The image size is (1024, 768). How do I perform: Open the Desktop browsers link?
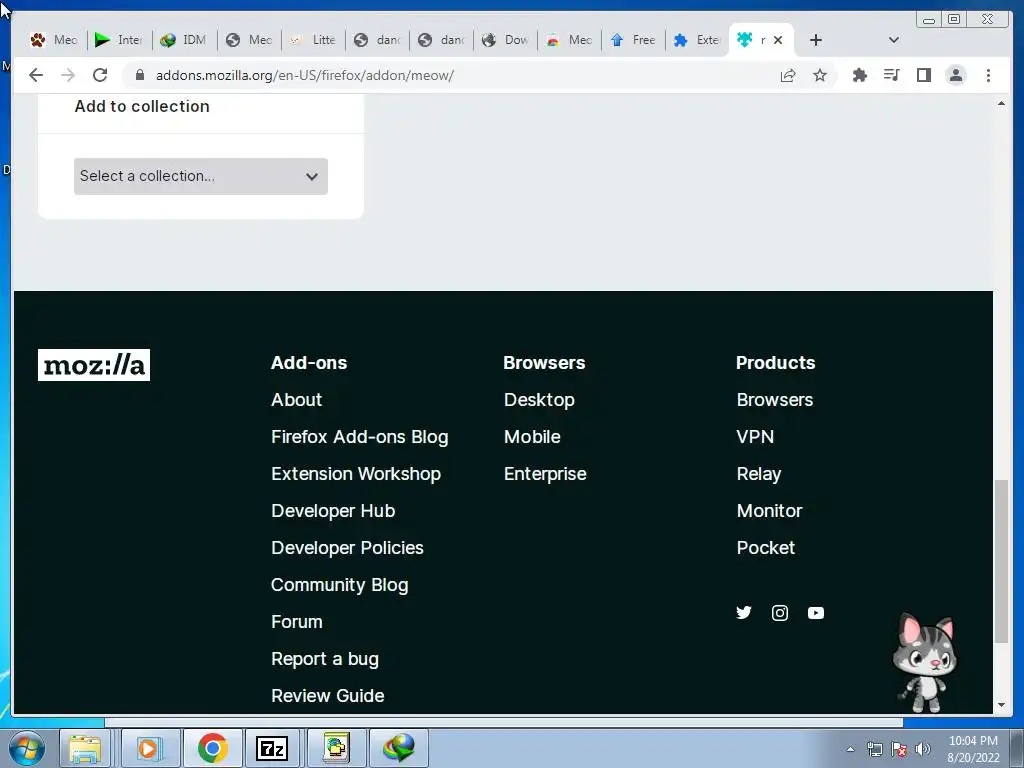pyautogui.click(x=539, y=400)
